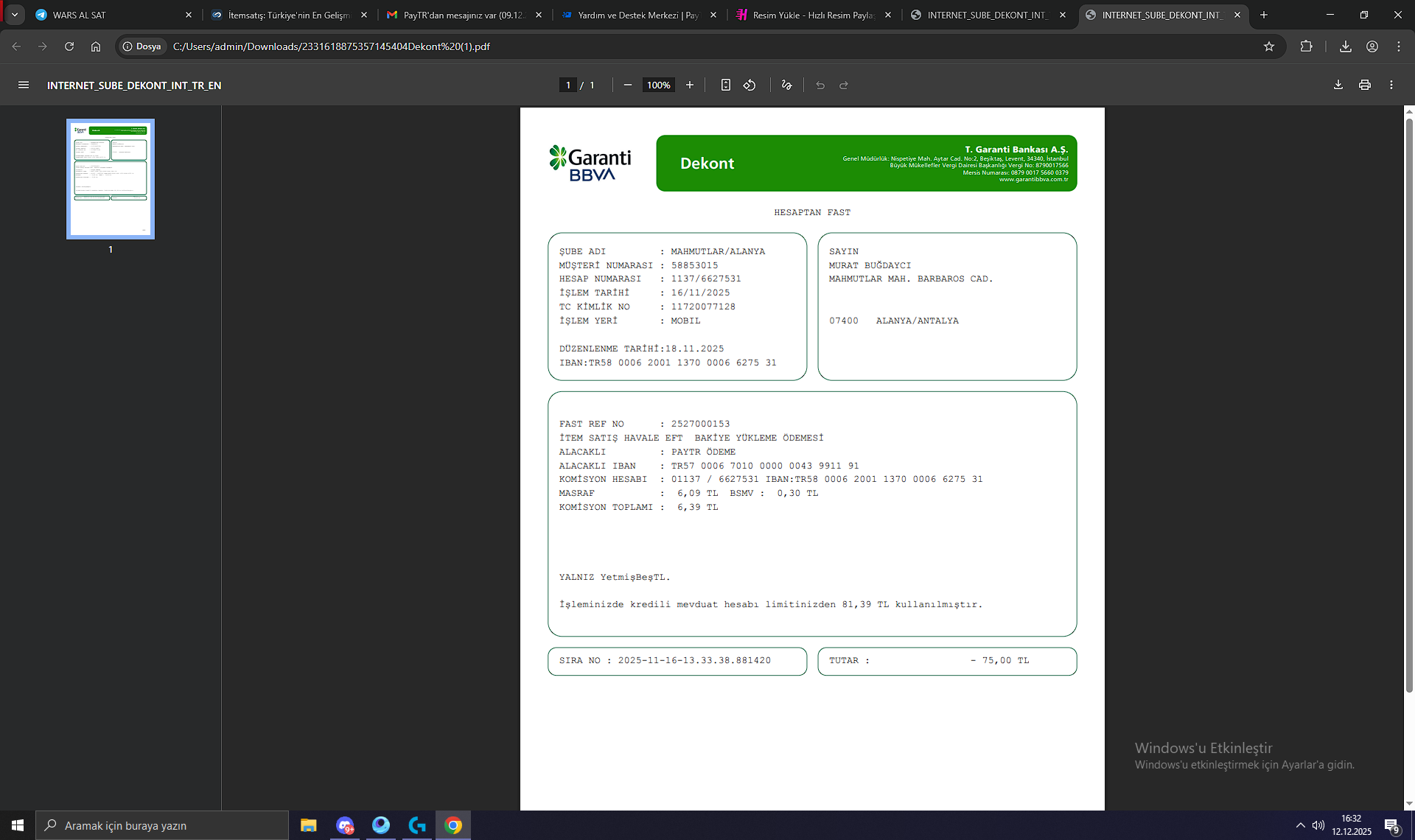Click the address bar file path

click(332, 46)
